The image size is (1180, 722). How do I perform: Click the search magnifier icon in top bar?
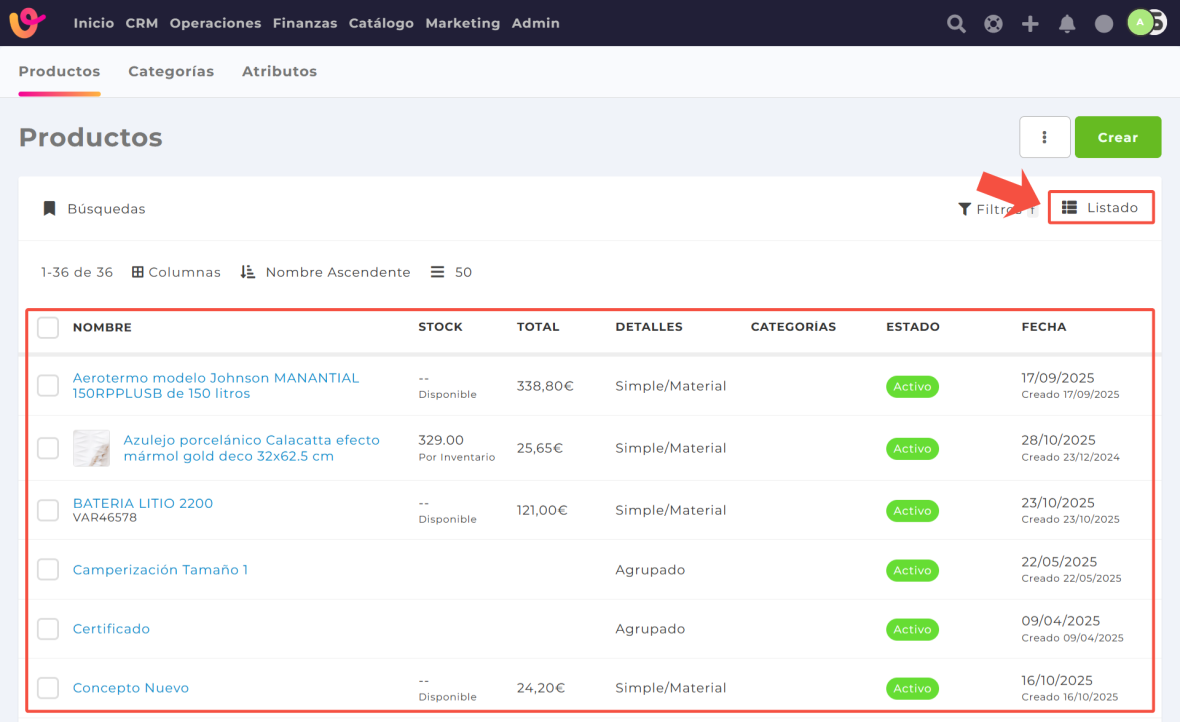956,24
